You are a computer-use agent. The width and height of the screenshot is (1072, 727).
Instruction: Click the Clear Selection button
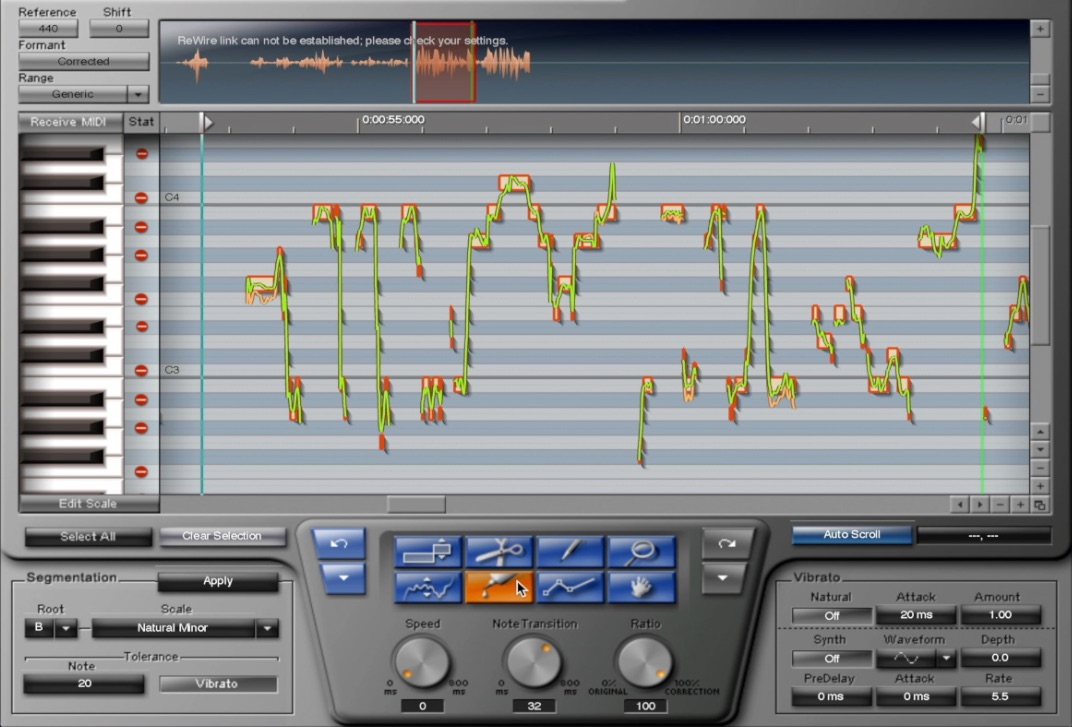[x=222, y=536]
